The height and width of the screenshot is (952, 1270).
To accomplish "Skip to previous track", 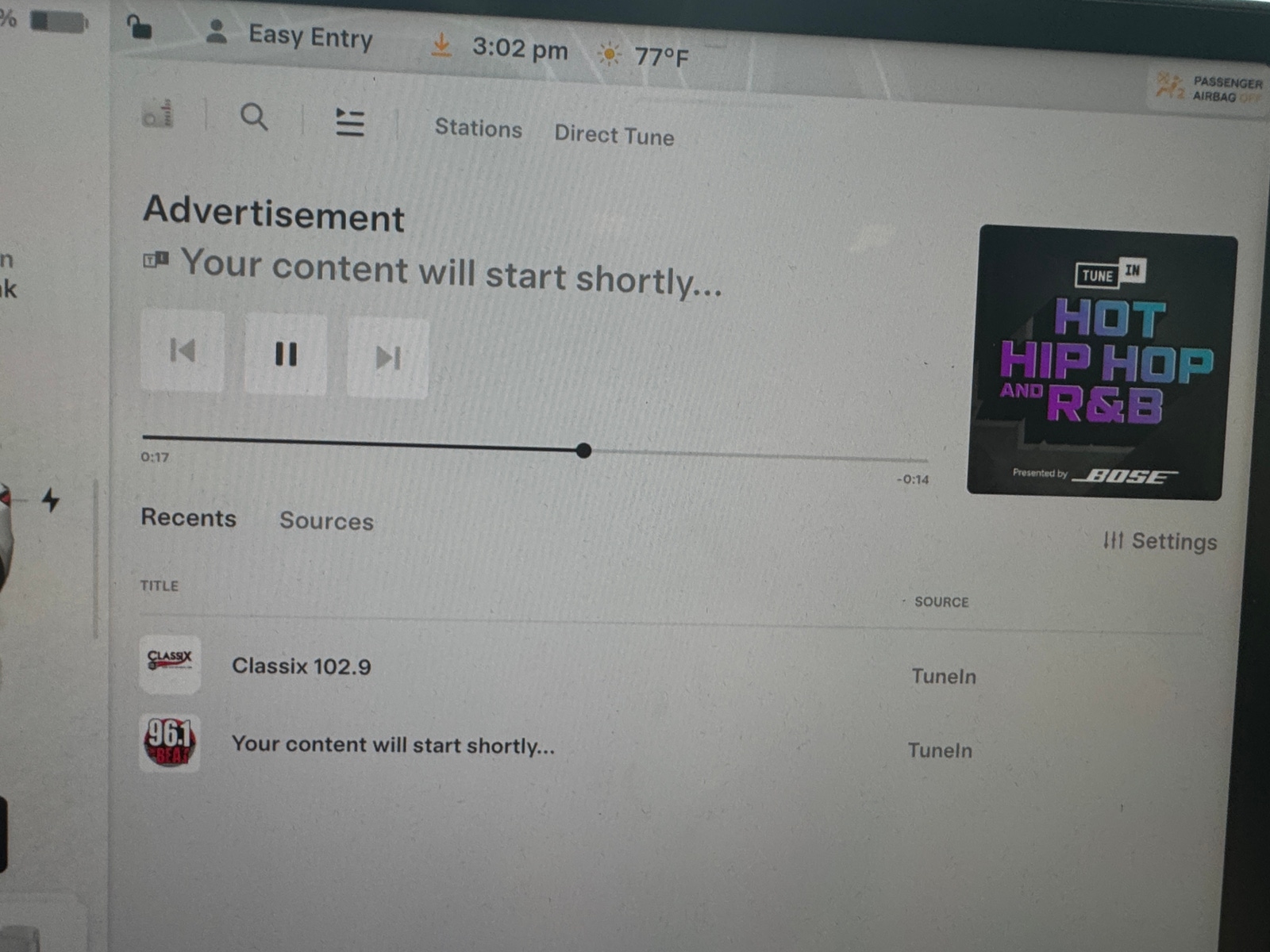I will [x=183, y=351].
